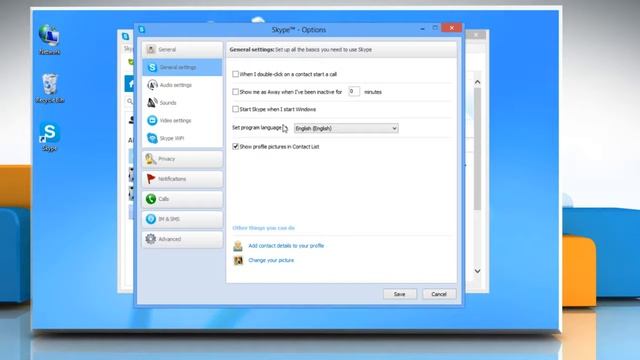The height and width of the screenshot is (360, 640).
Task: Click the Add contact details profile icon
Action: click(x=238, y=246)
